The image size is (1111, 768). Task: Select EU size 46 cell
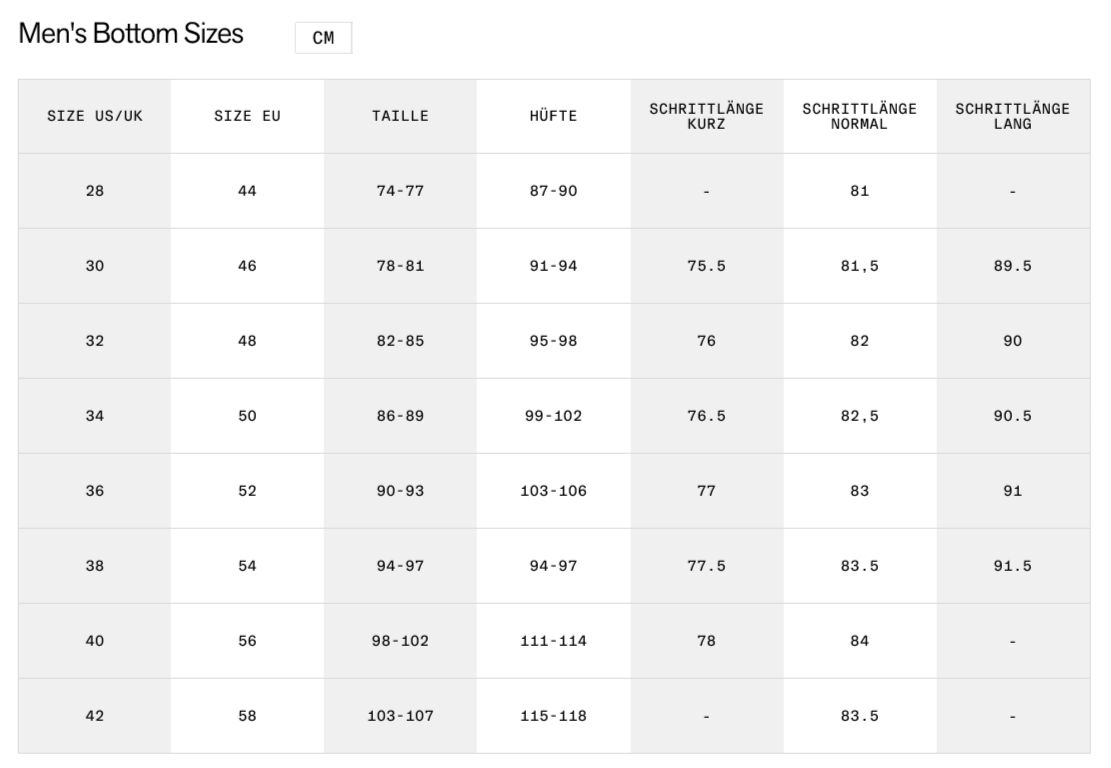coord(247,266)
